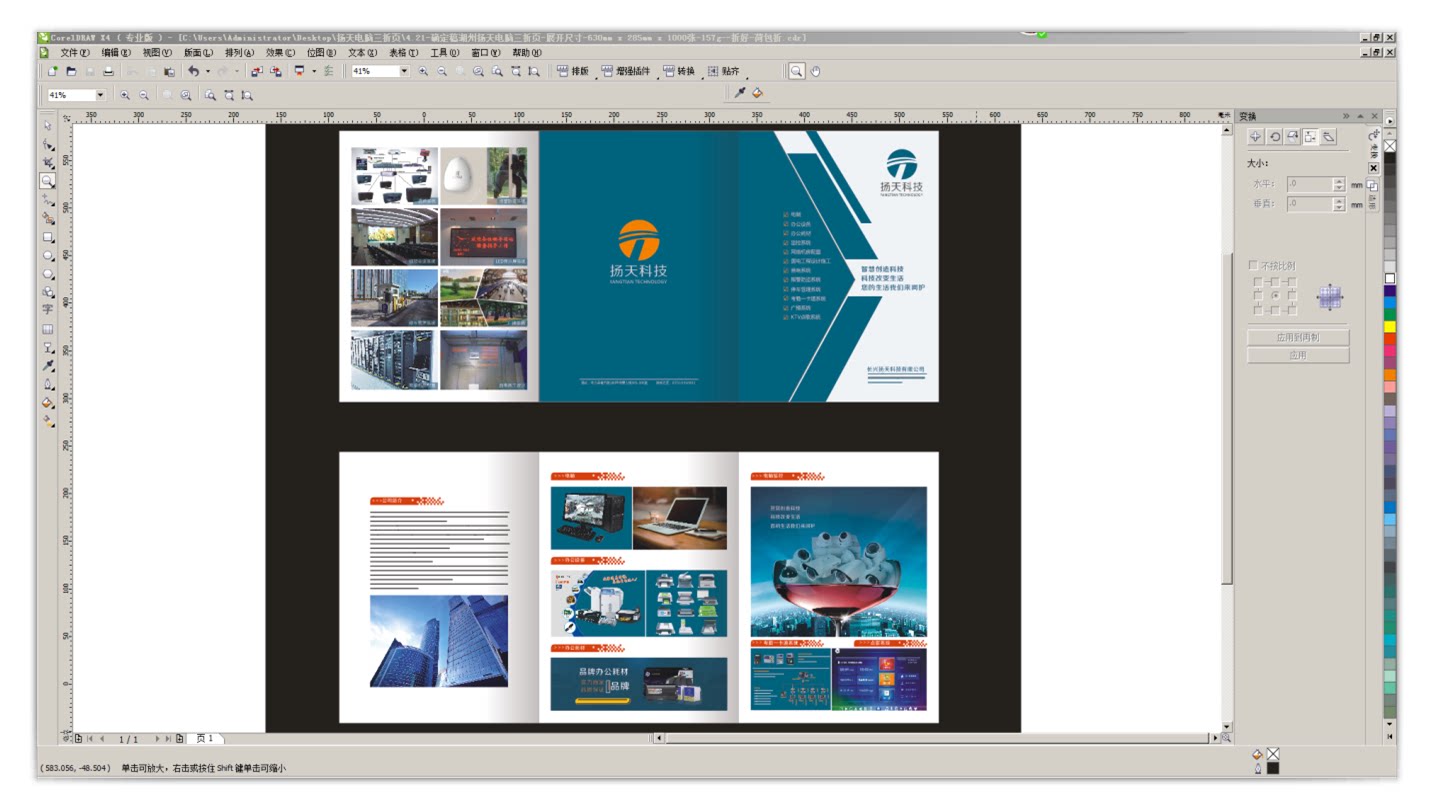This screenshot has height=809, width=1435.
Task: Check the bottom-left anchor point box
Action: coord(1258,309)
